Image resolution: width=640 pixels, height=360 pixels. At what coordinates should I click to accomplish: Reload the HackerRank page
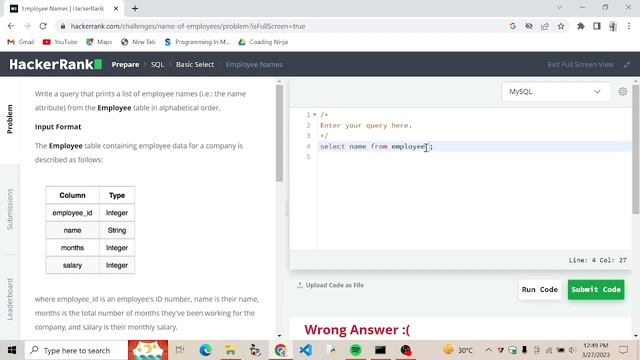pyautogui.click(x=43, y=26)
